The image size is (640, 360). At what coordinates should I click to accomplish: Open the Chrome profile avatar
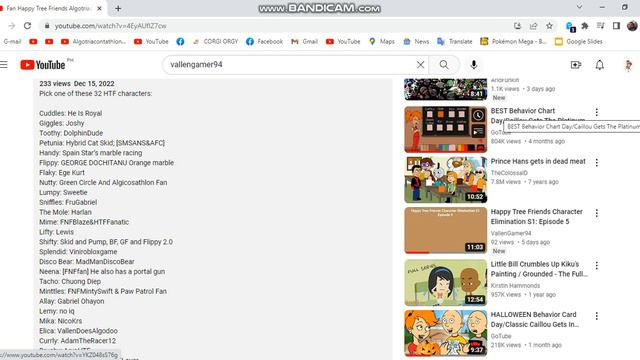(x=632, y=26)
